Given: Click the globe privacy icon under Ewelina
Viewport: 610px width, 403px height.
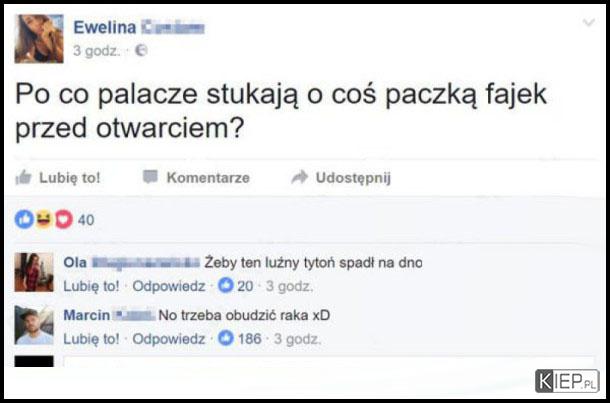Looking at the screenshot, I should [x=141, y=51].
